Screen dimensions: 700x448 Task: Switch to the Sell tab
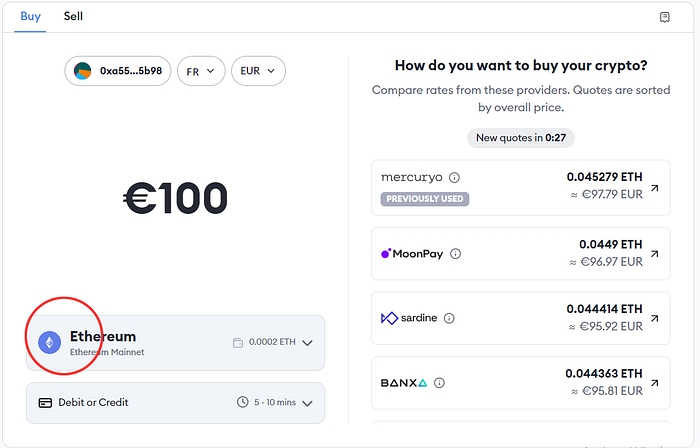(x=73, y=17)
